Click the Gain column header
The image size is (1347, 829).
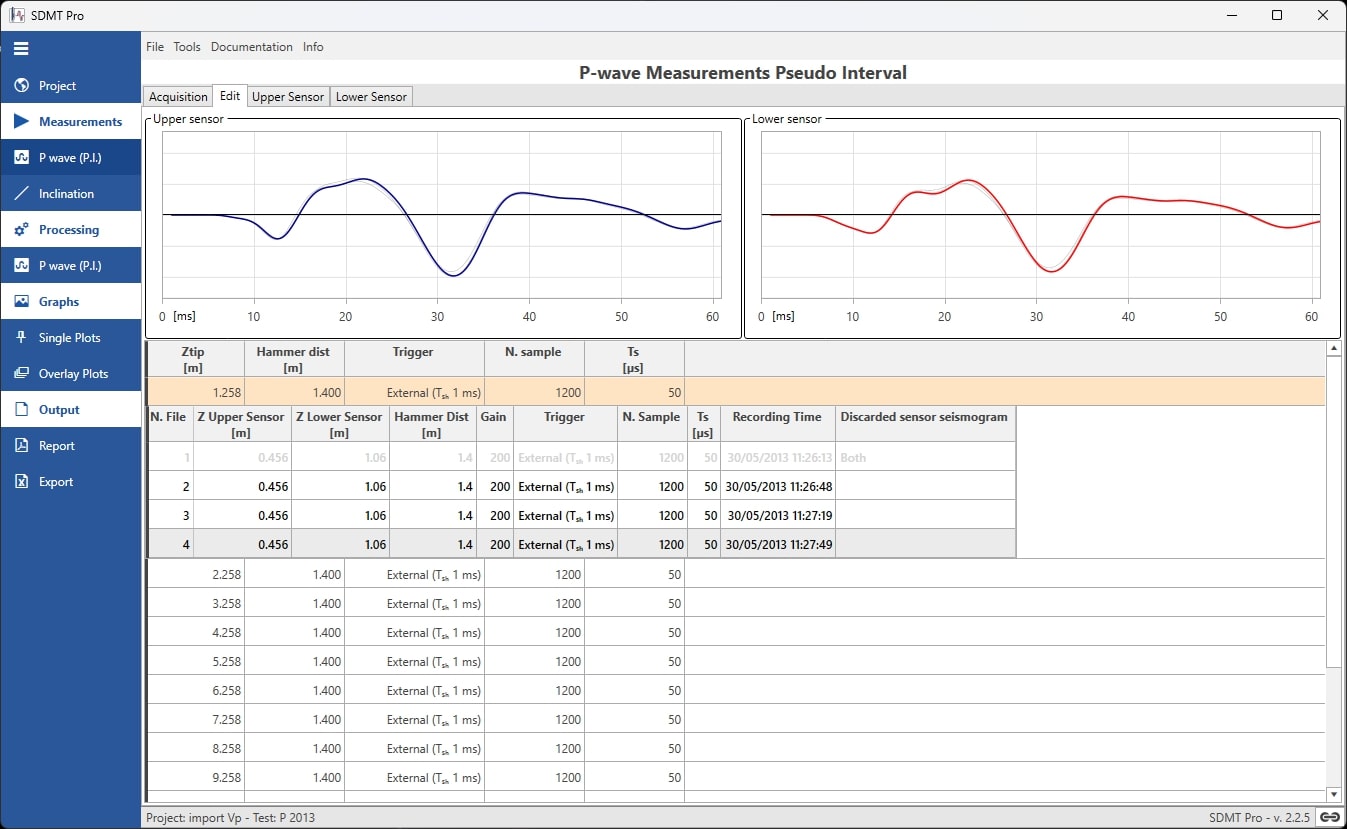coord(494,424)
